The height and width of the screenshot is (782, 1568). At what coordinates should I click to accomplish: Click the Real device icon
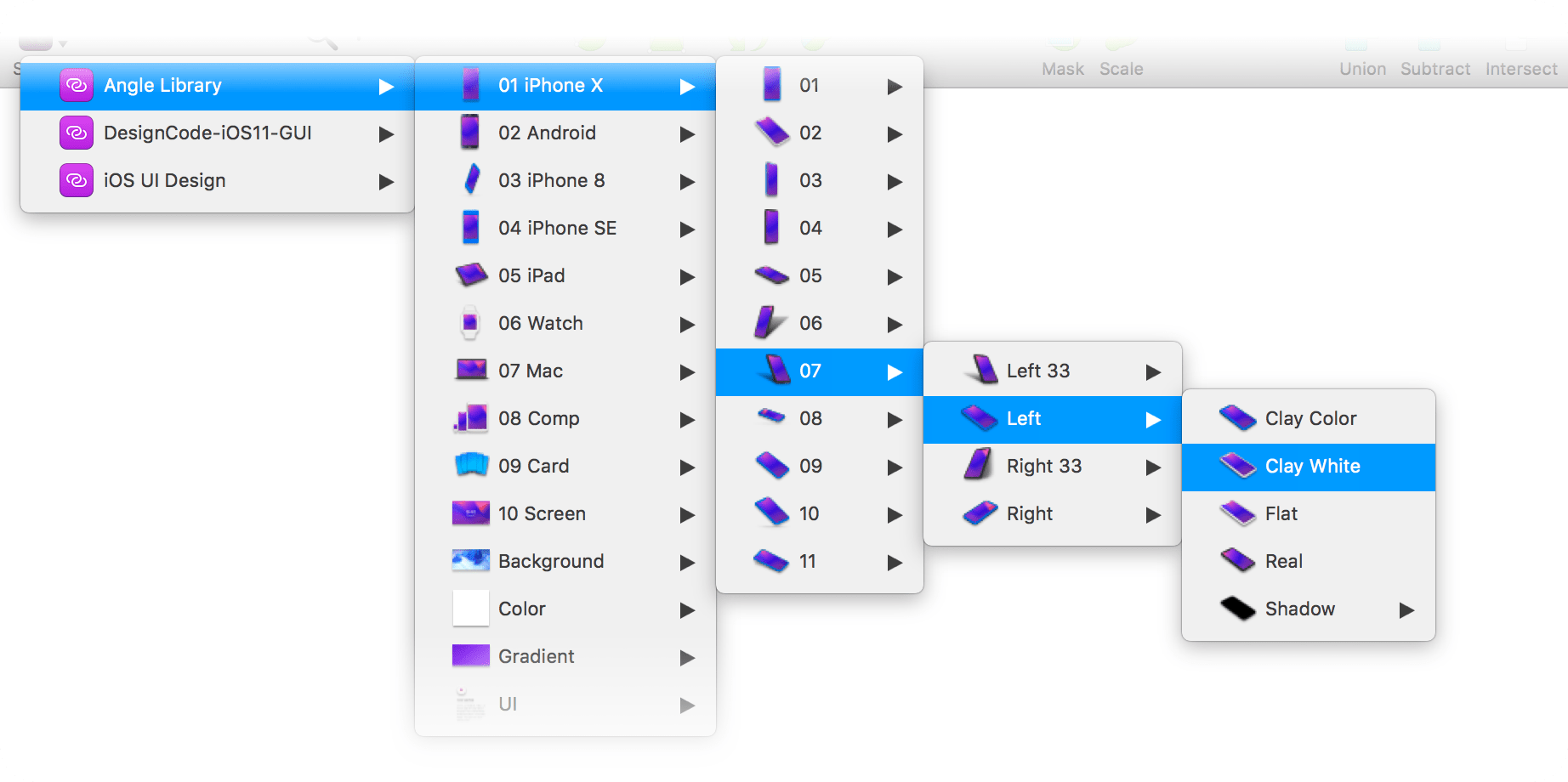point(1237,560)
